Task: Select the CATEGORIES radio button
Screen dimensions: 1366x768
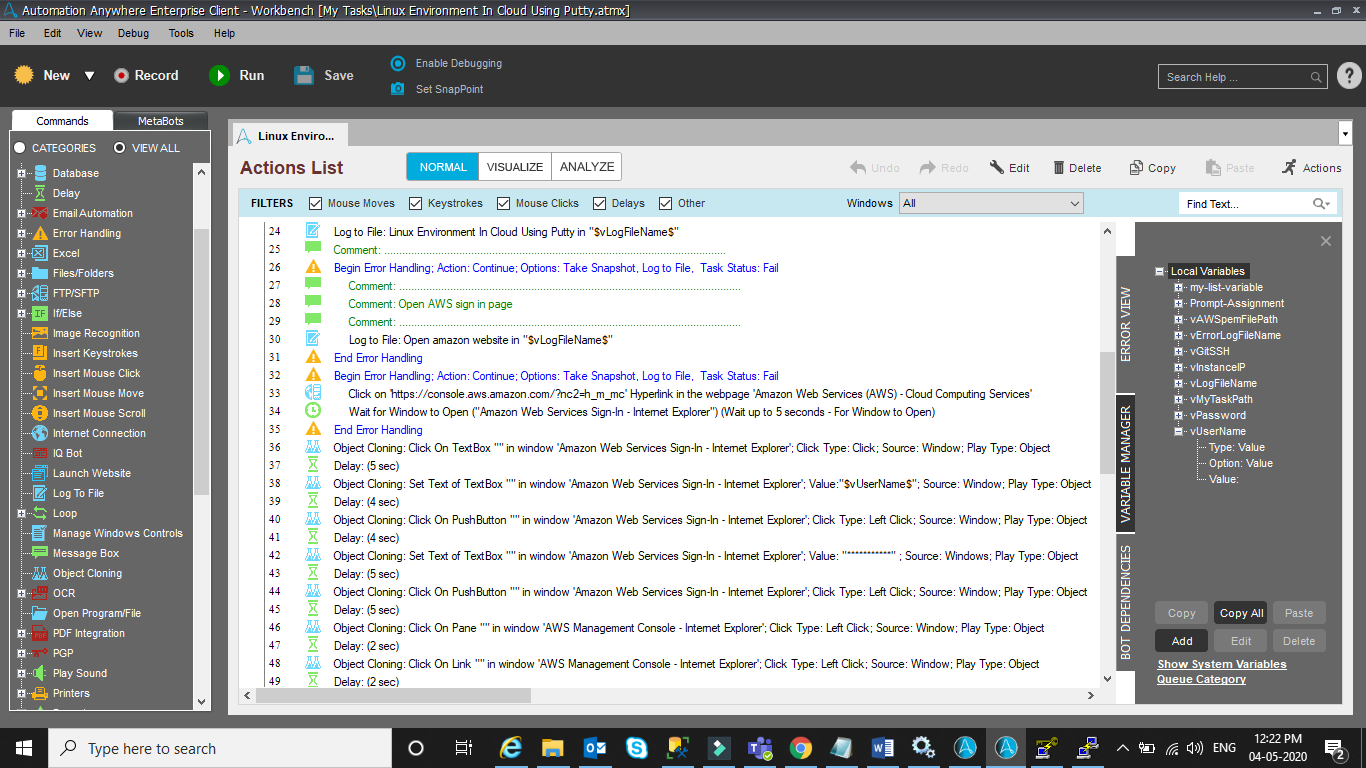Action: 19,148
